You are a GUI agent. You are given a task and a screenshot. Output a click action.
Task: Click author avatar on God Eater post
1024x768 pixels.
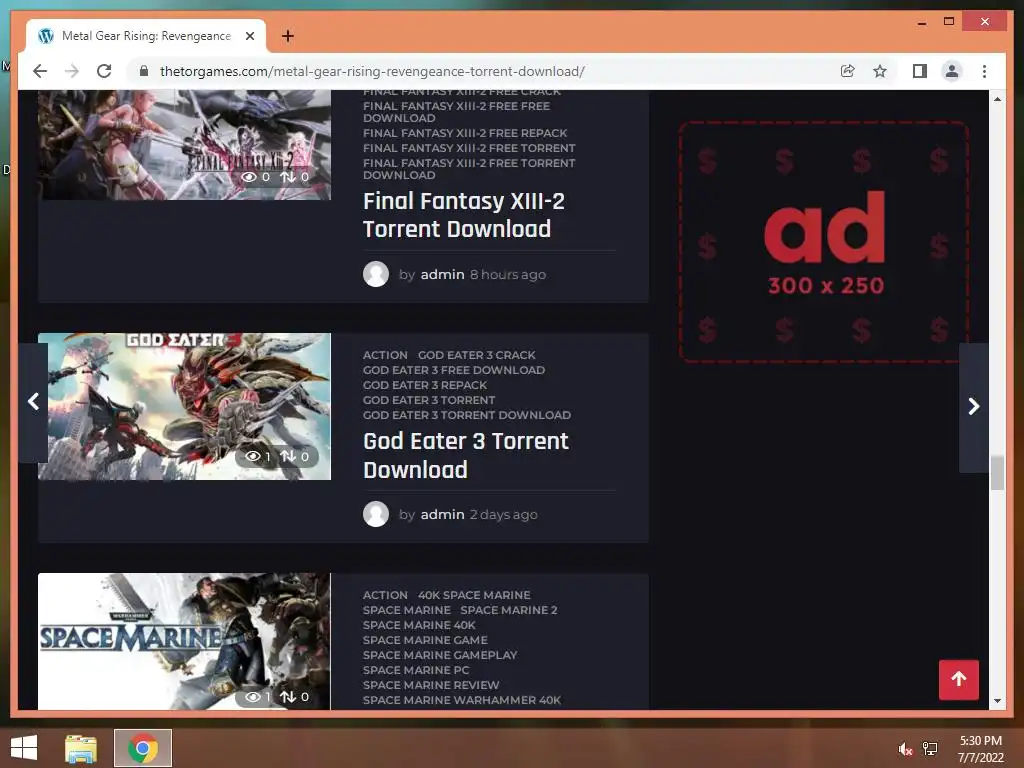click(376, 515)
